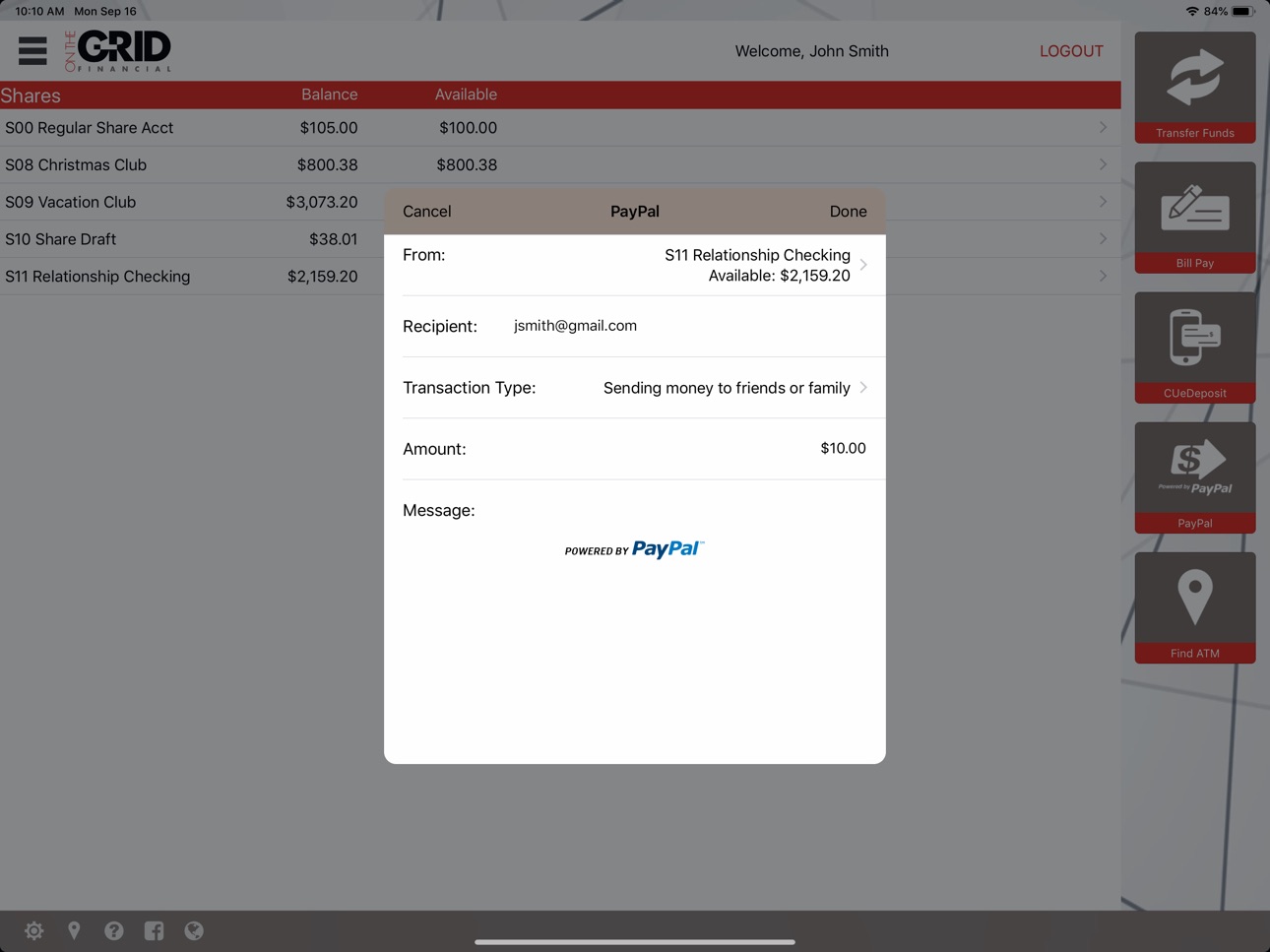Expand the From account chevron
1270x952 pixels.
click(x=863, y=265)
